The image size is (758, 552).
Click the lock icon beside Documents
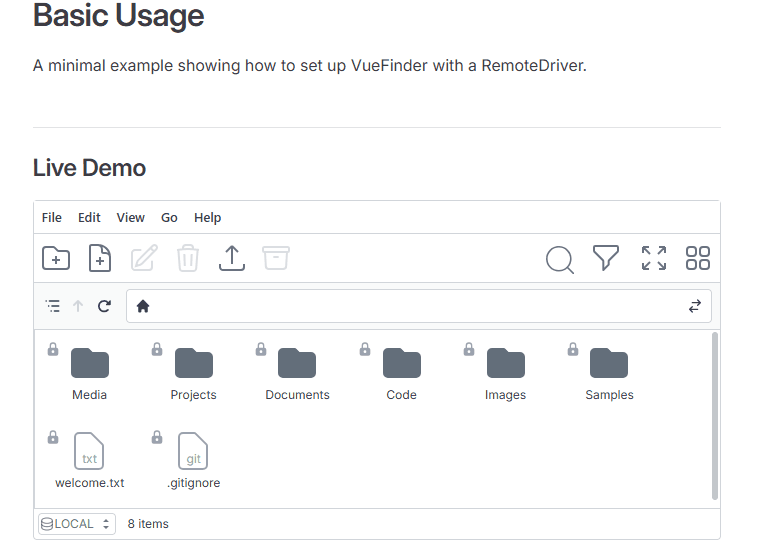click(x=261, y=349)
